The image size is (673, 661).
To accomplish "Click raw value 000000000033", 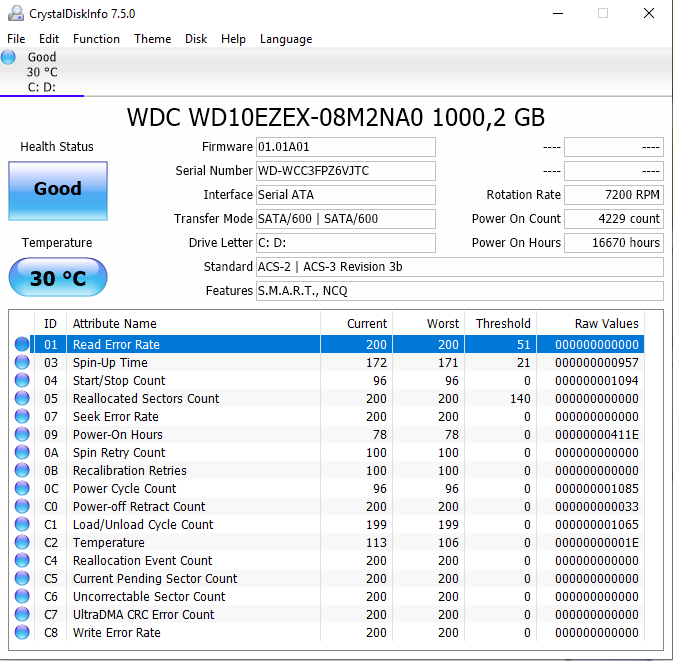I will click(x=596, y=507).
